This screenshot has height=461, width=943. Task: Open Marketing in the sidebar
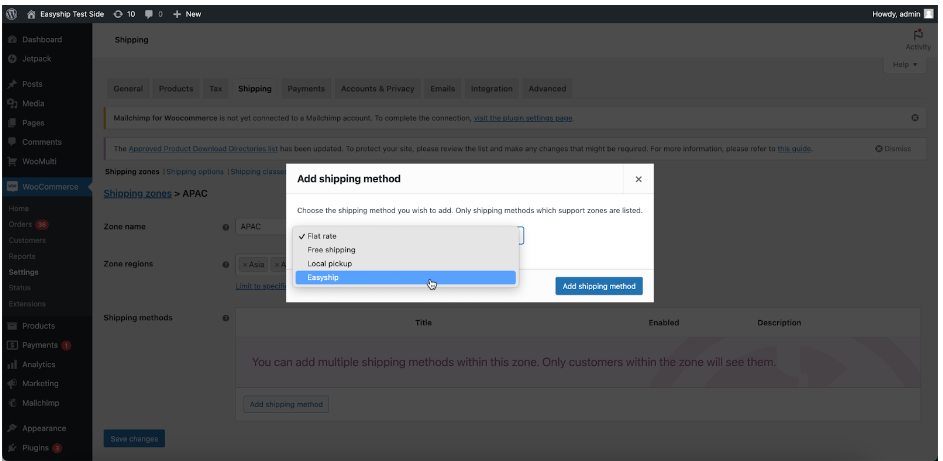[40, 383]
